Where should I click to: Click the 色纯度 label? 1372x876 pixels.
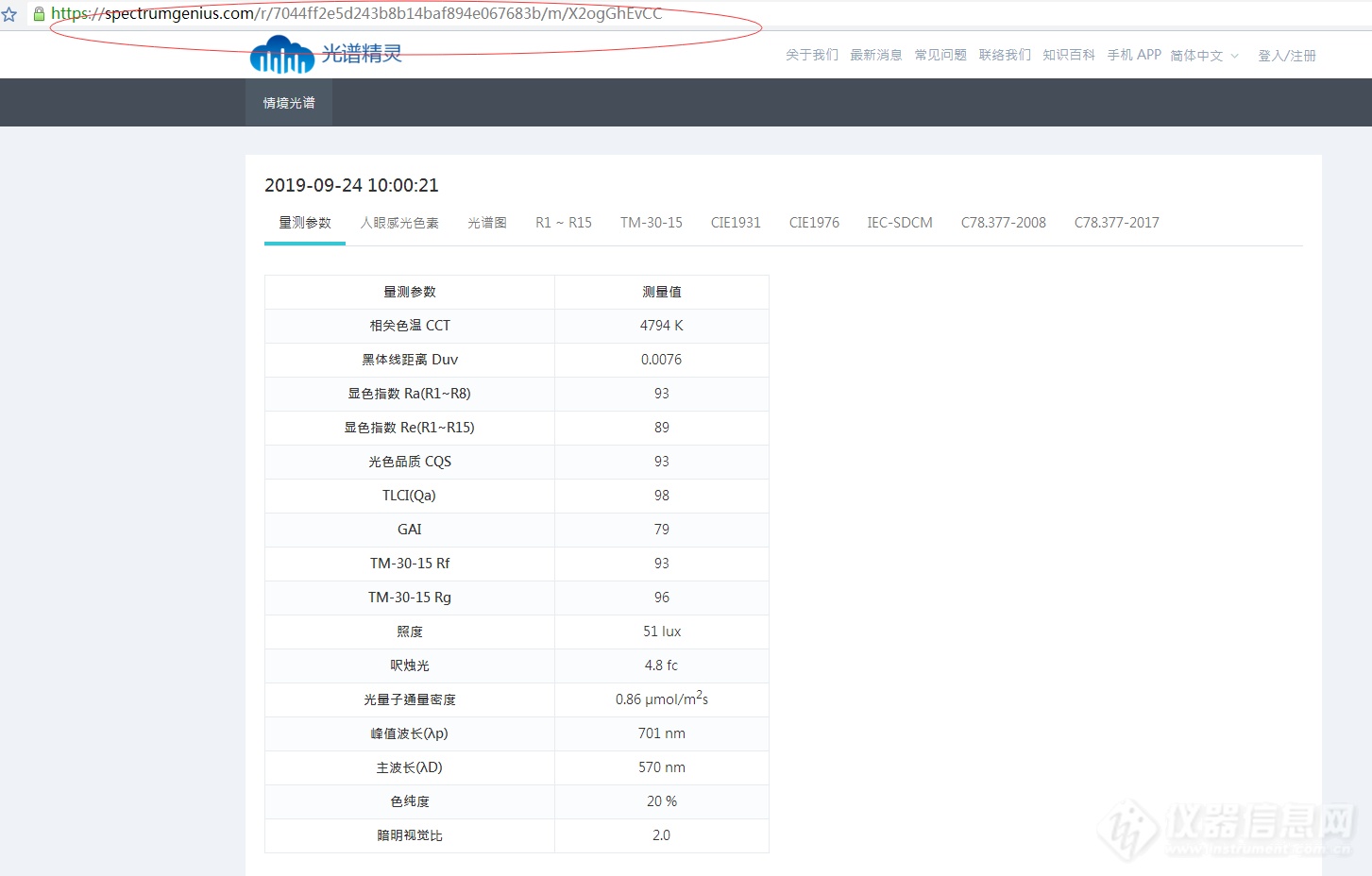(x=410, y=801)
